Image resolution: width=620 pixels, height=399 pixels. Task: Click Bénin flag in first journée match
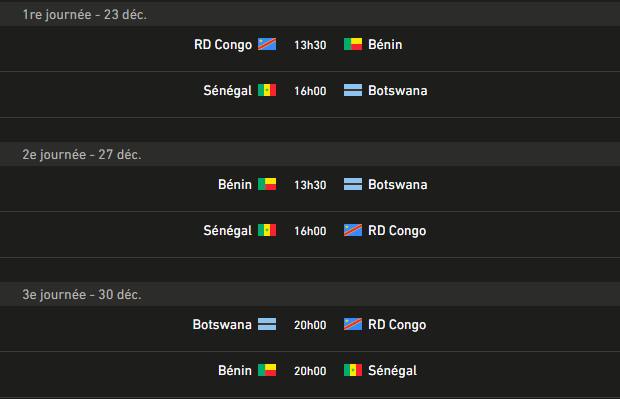[353, 44]
